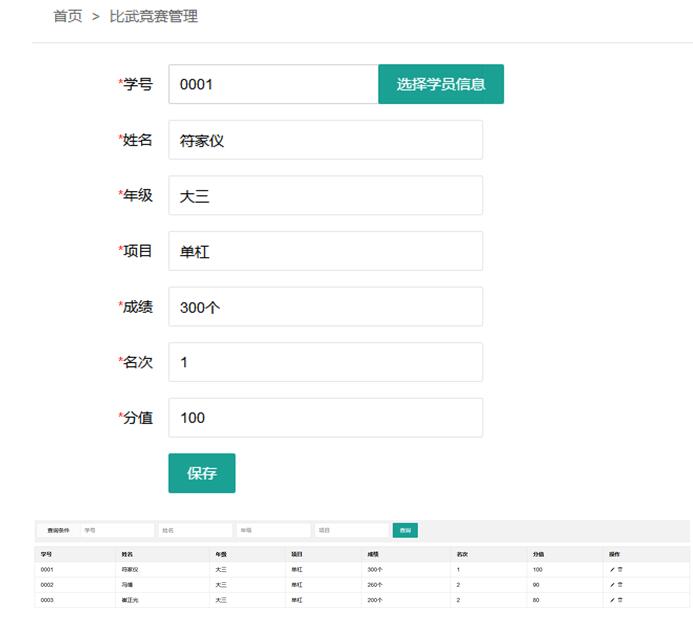Click edit pencil icon for row 0003
The height and width of the screenshot is (628, 693).
point(612,600)
